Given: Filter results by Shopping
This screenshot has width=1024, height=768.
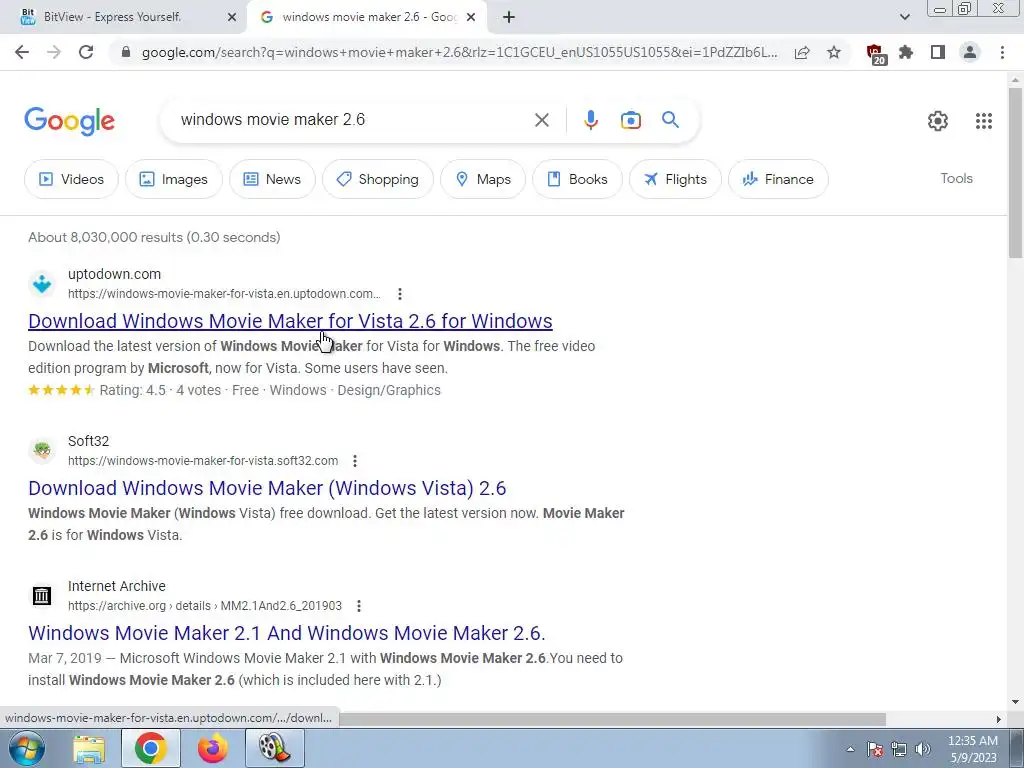Looking at the screenshot, I should (x=377, y=179).
